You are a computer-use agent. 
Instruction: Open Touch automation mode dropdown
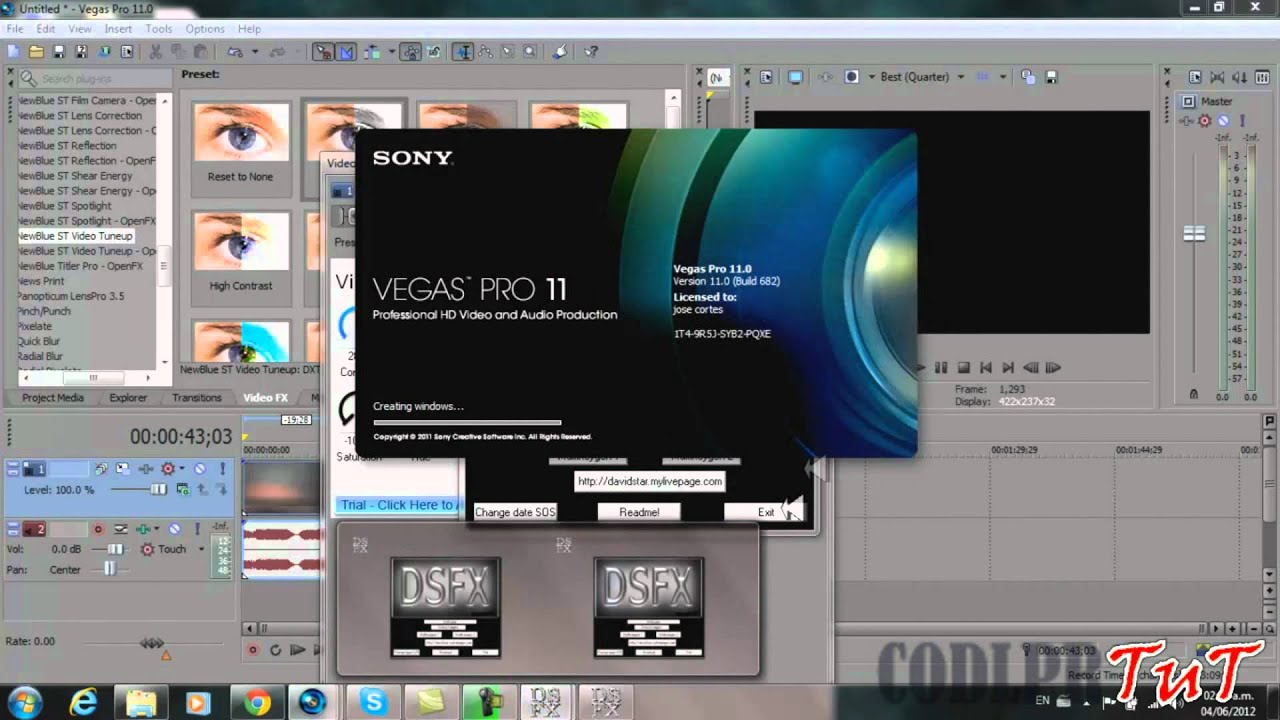201,549
